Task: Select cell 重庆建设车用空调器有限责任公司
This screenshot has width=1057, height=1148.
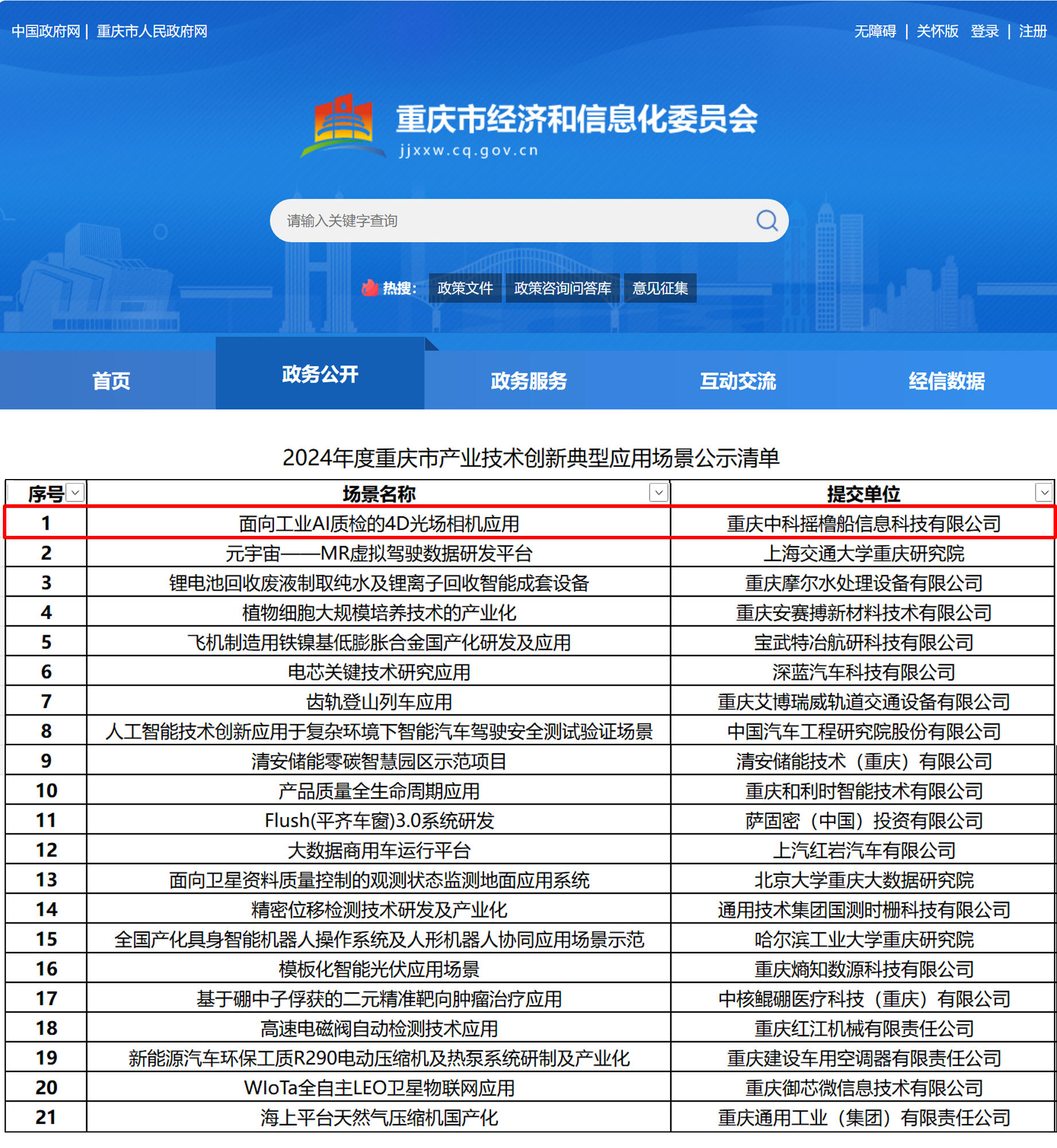Action: [x=863, y=1058]
